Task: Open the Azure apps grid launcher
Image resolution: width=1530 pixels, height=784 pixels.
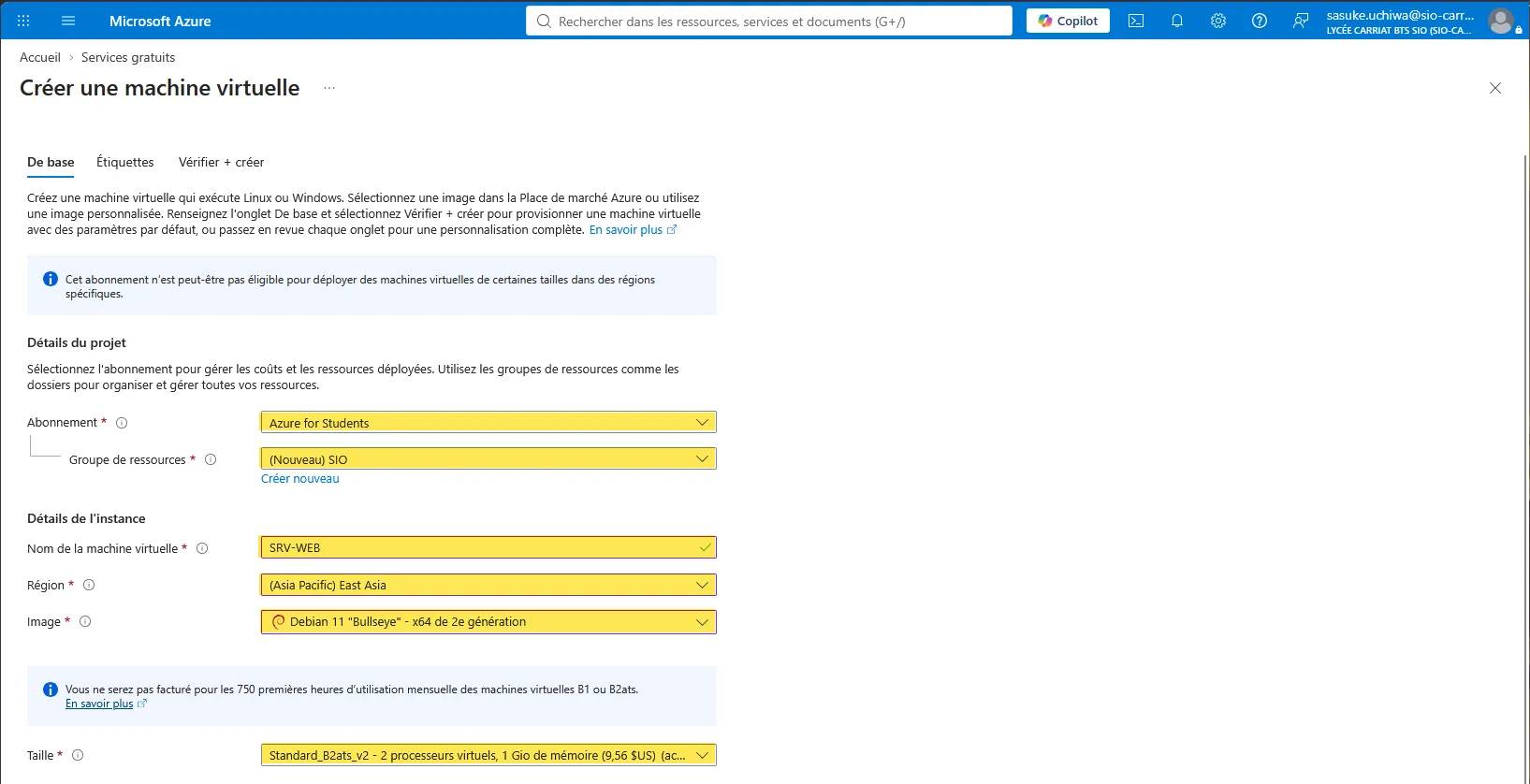Action: click(x=23, y=21)
